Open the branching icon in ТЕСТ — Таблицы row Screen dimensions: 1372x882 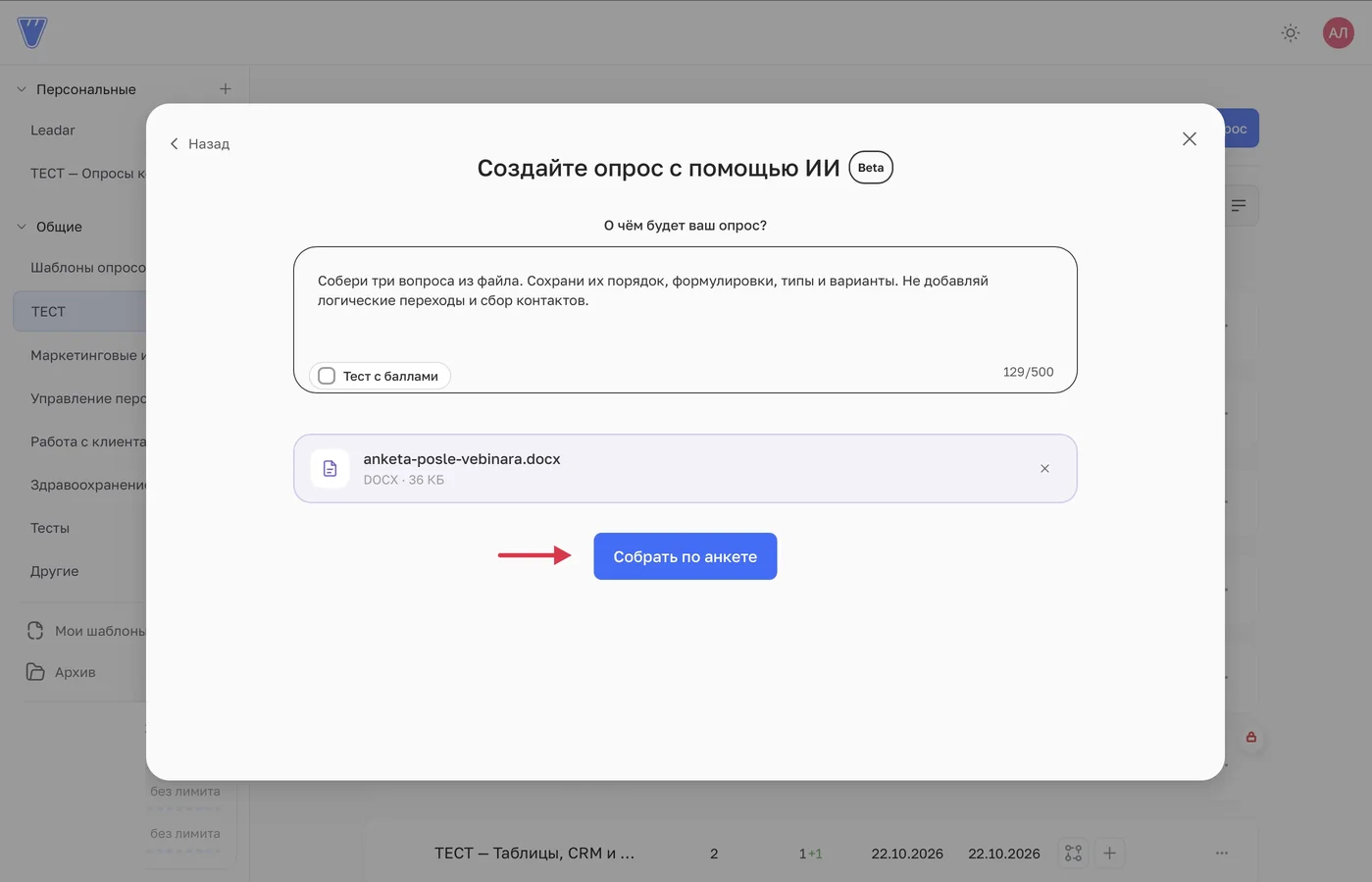1073,854
